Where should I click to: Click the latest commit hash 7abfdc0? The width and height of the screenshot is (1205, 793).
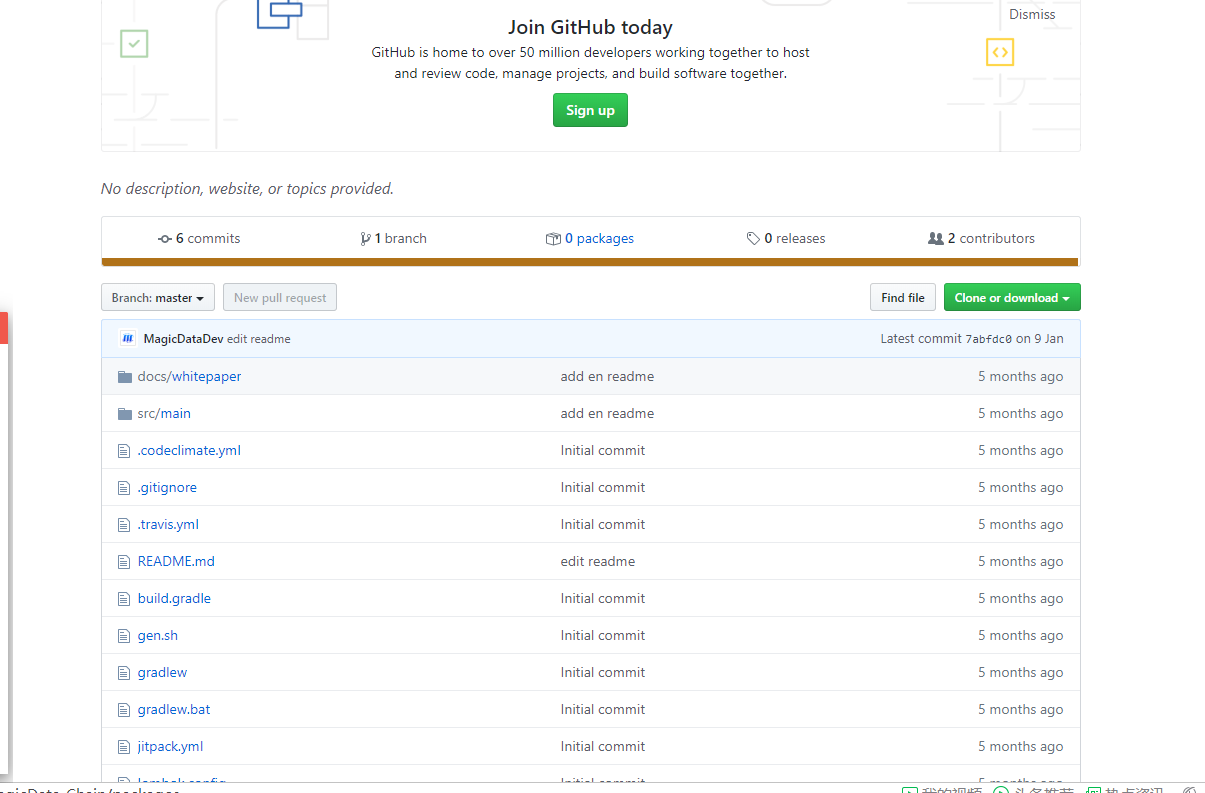tap(988, 340)
